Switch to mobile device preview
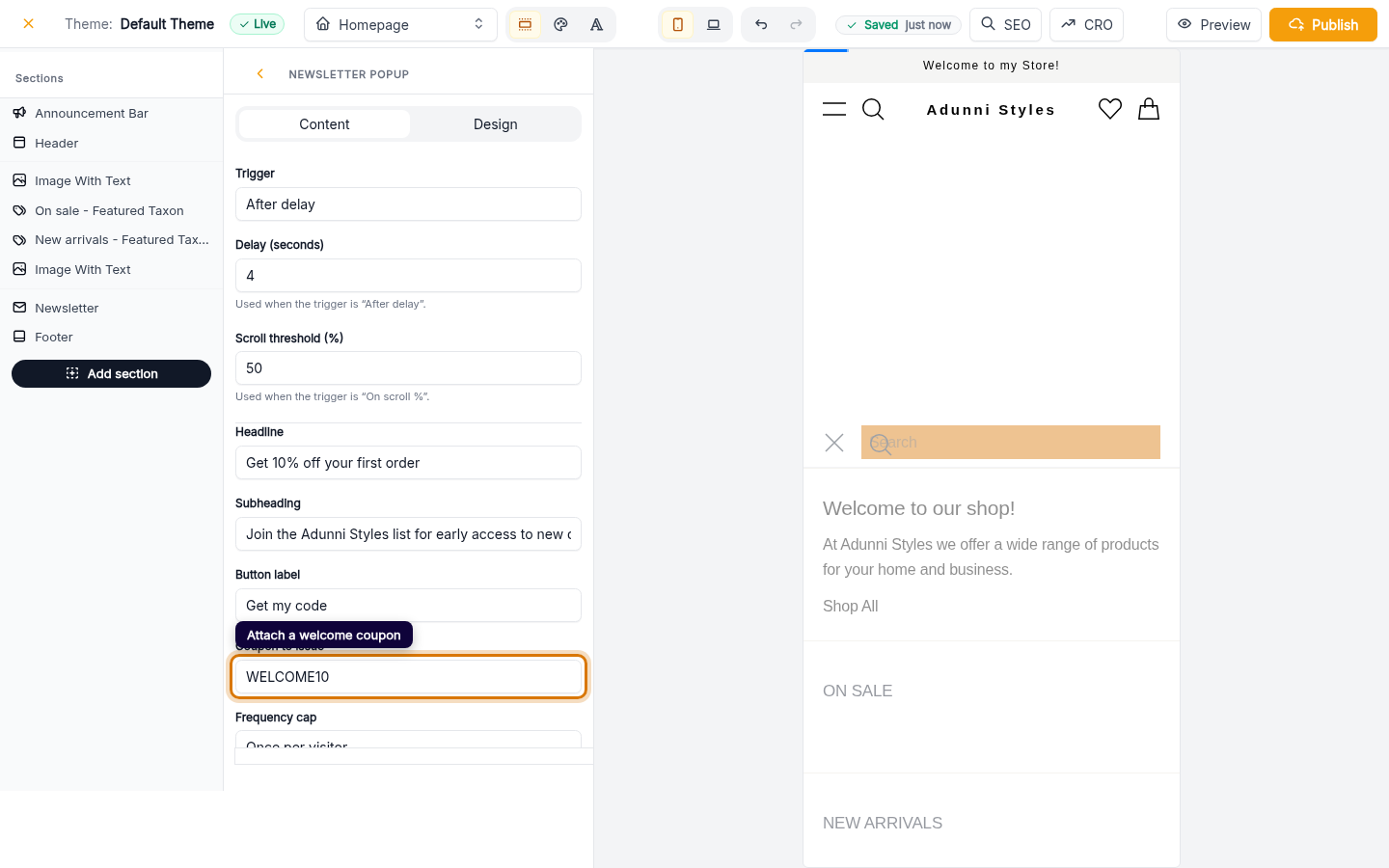This screenshot has height=868, width=1389. [x=678, y=24]
